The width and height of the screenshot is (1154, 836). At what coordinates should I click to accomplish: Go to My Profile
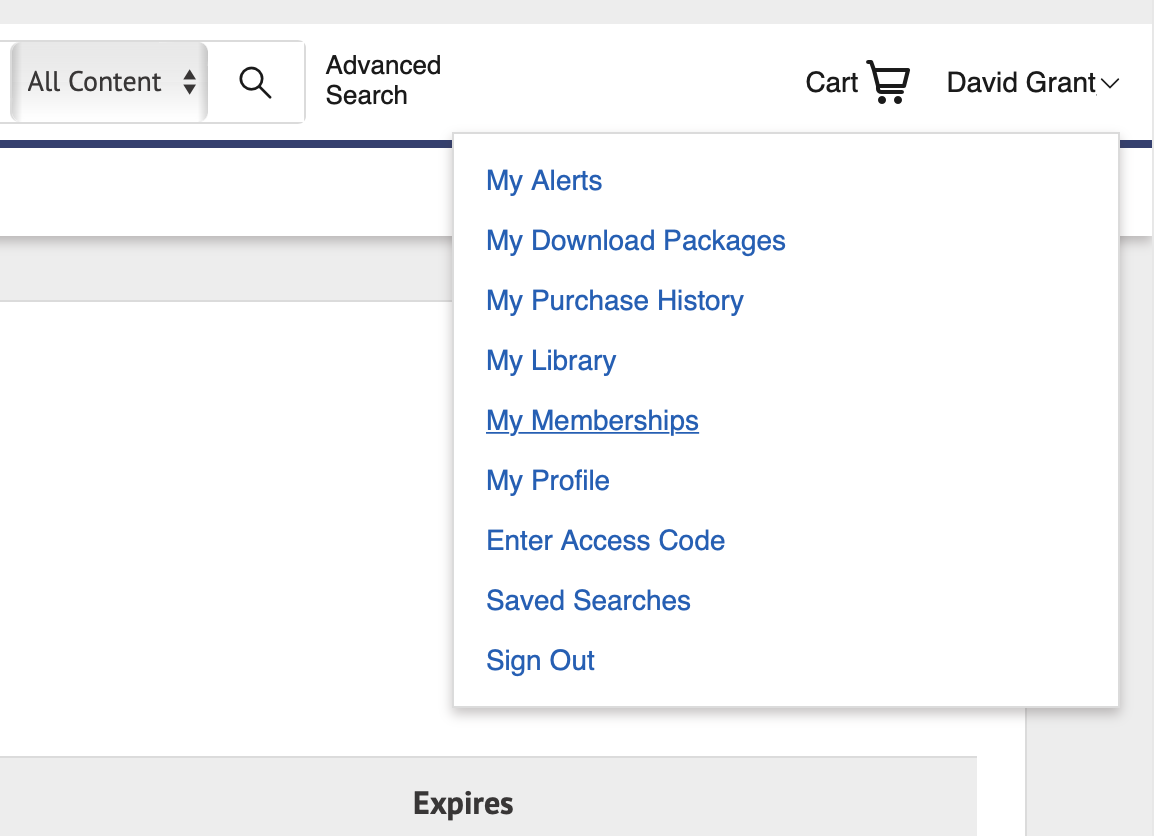point(547,481)
